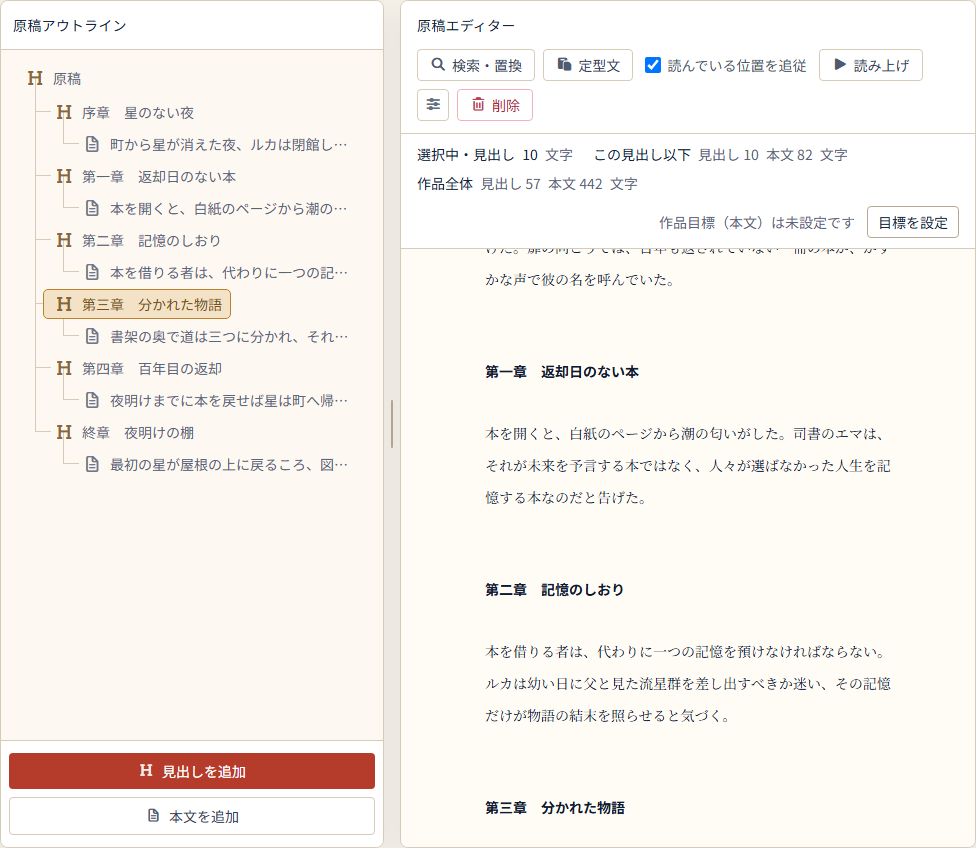Click the 目標を設定 button
The image size is (976, 848).
coord(913,222)
